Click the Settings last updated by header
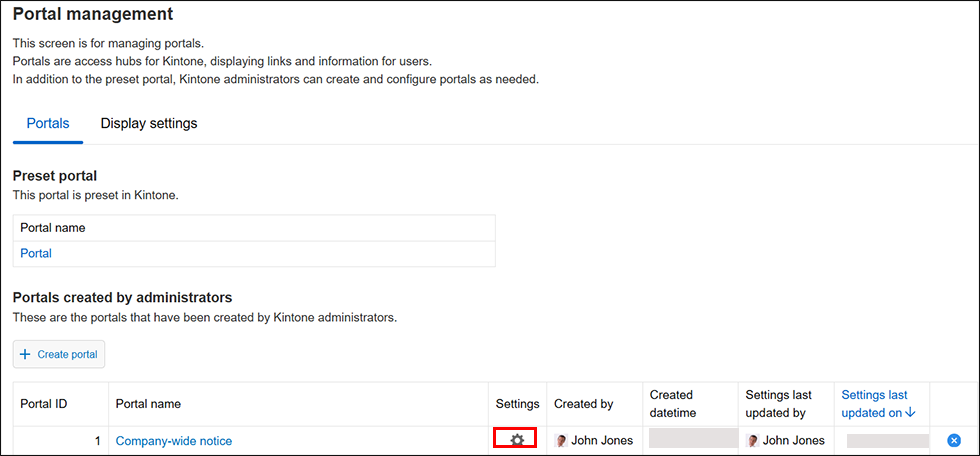Viewport: 980px width, 456px height. [x=779, y=404]
